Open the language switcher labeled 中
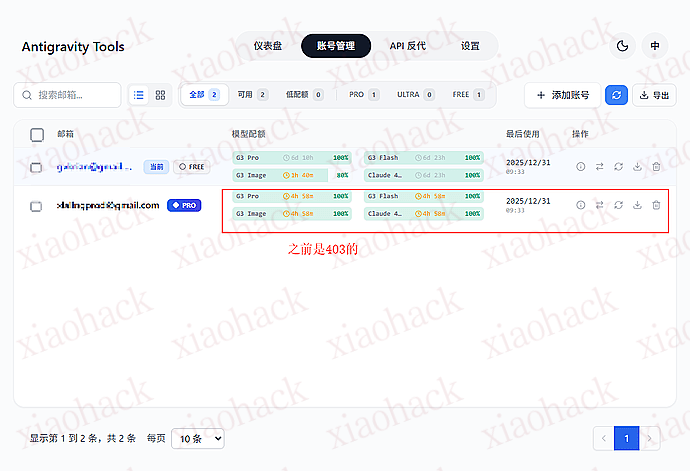This screenshot has height=471, width=690. coord(655,46)
